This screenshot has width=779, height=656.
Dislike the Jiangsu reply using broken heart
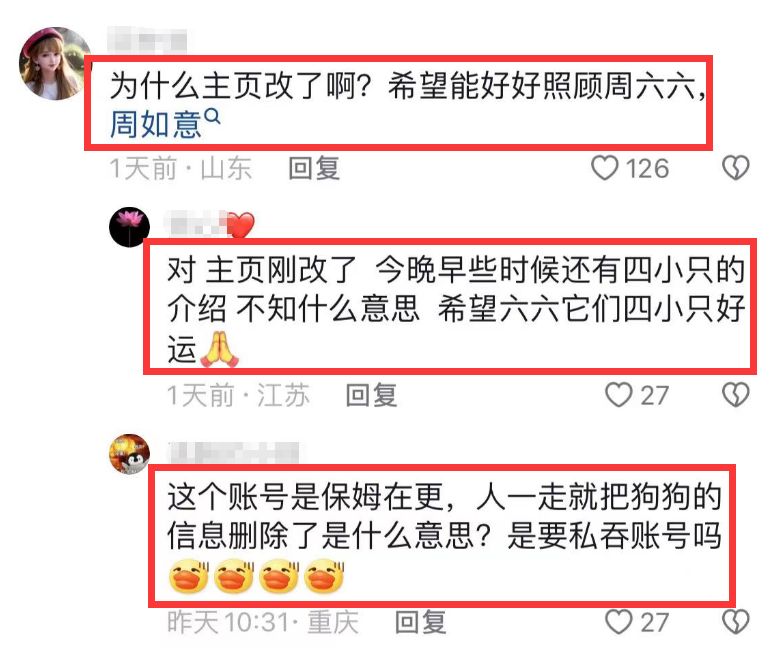tap(735, 395)
